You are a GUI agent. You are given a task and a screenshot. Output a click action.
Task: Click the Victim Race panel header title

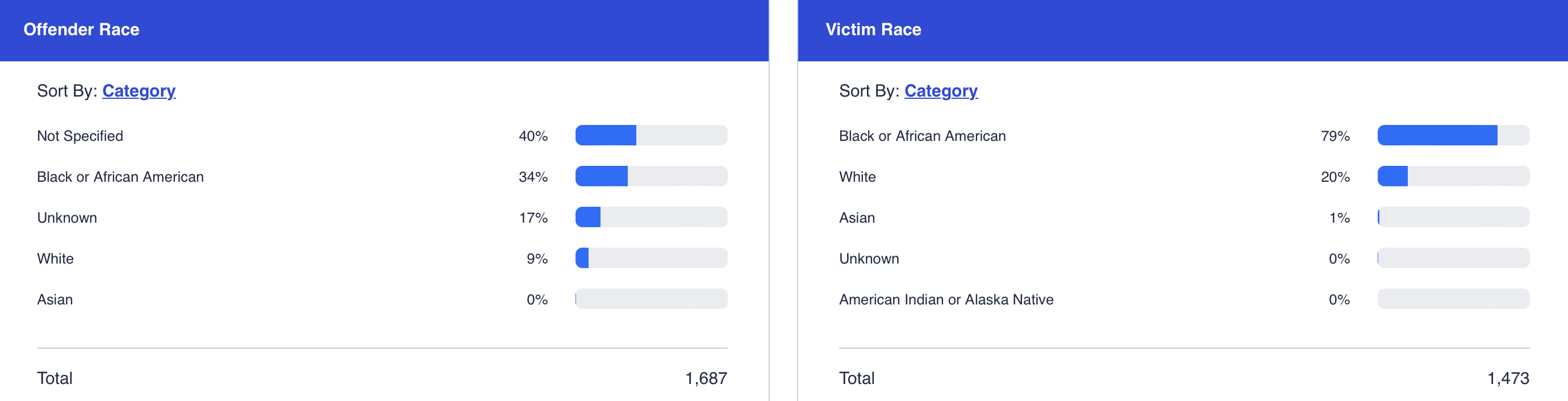tap(873, 29)
